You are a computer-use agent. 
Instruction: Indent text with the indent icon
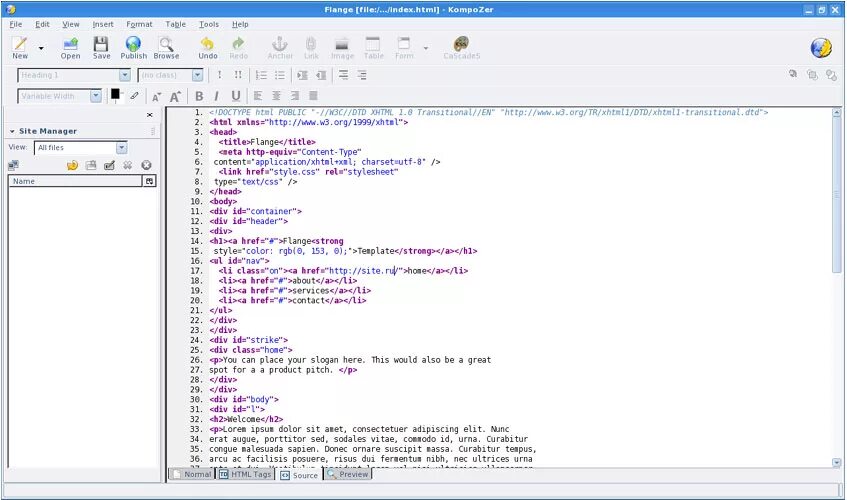(302, 75)
